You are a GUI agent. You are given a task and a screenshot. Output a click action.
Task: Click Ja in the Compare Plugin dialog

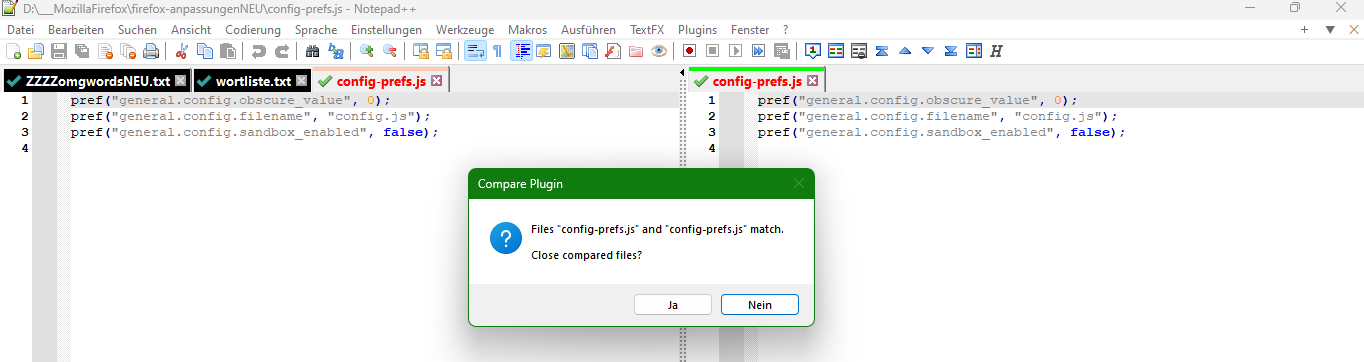coord(673,304)
